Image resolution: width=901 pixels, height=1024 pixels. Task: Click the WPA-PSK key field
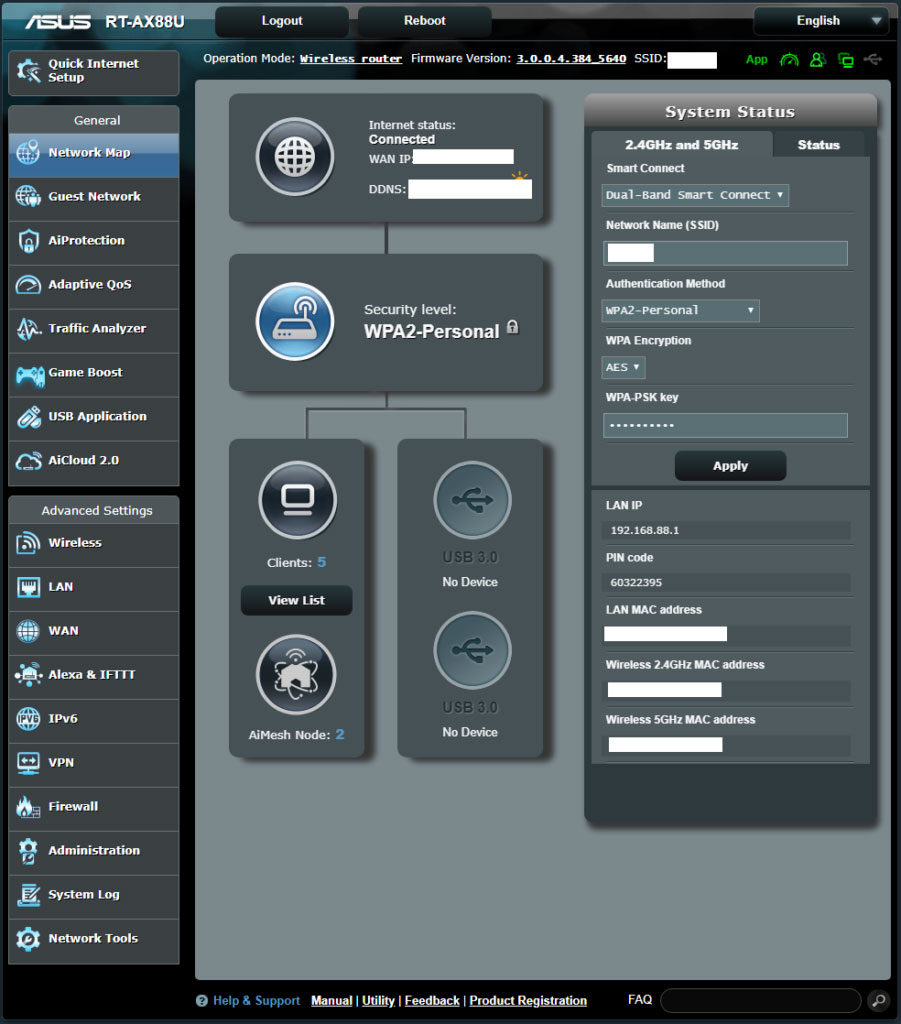[x=725, y=425]
